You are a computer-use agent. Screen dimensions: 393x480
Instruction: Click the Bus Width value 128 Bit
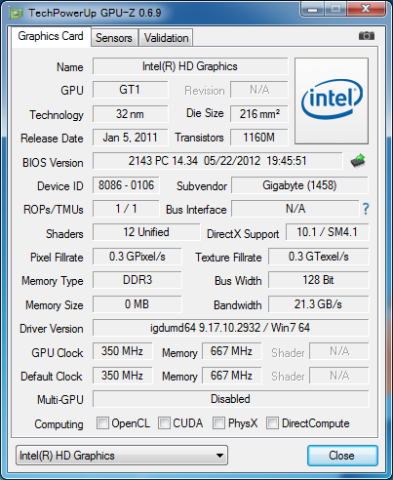click(x=319, y=280)
